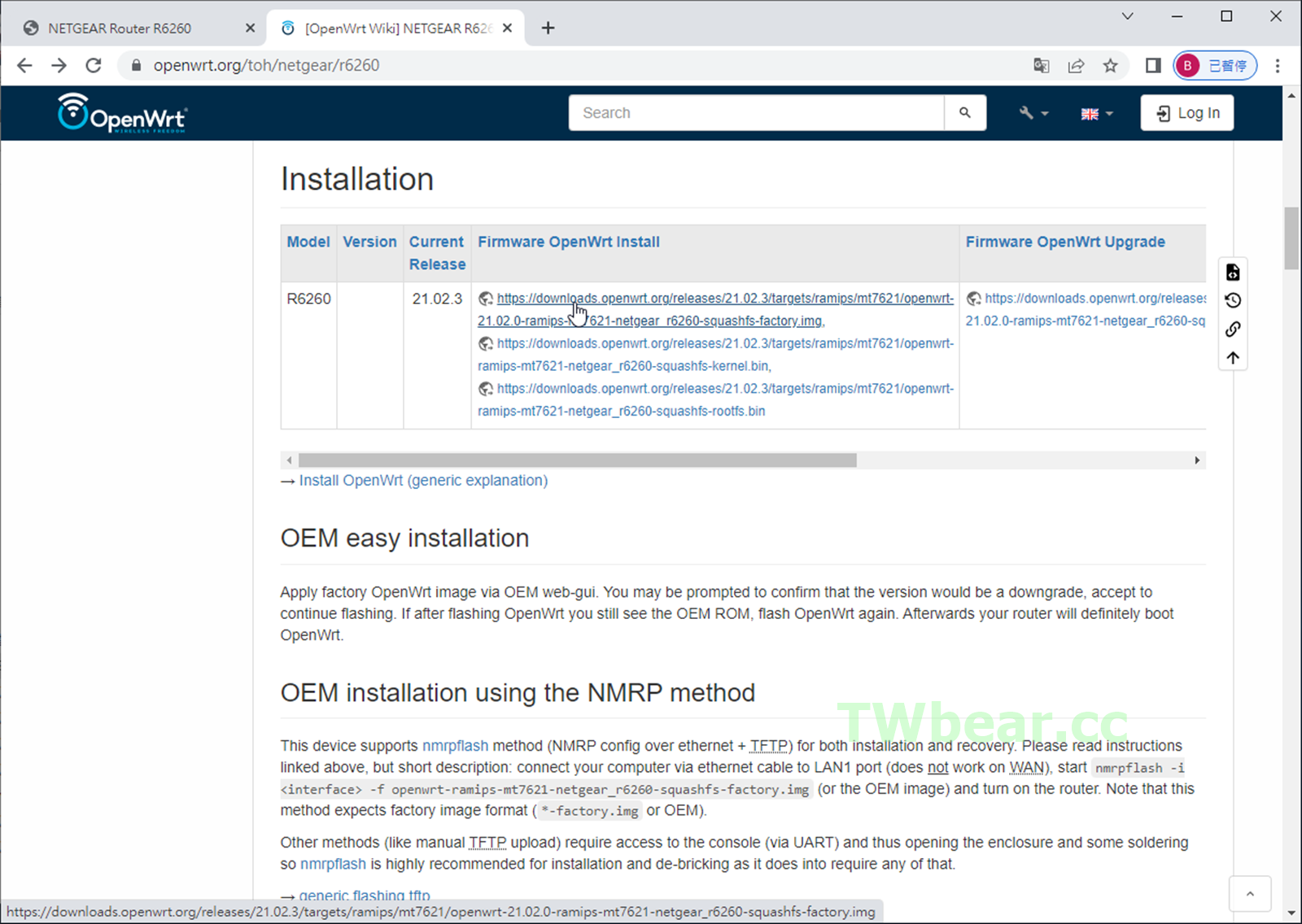This screenshot has width=1302, height=924.
Task: Expand the language flag dropdown
Action: [x=1096, y=113]
